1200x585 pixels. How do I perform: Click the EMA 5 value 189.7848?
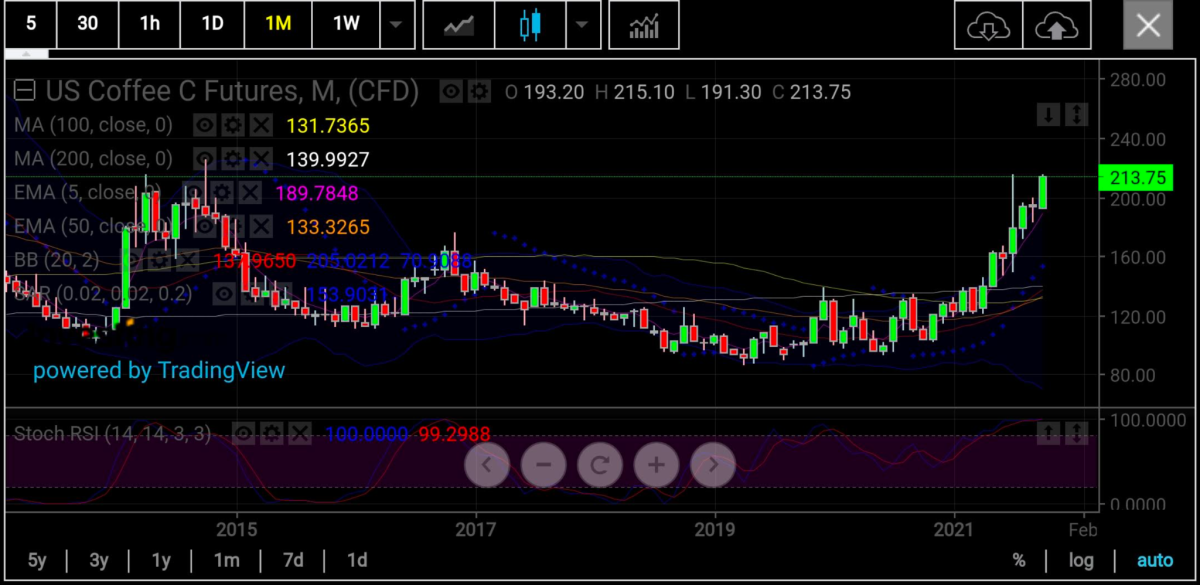coord(316,193)
